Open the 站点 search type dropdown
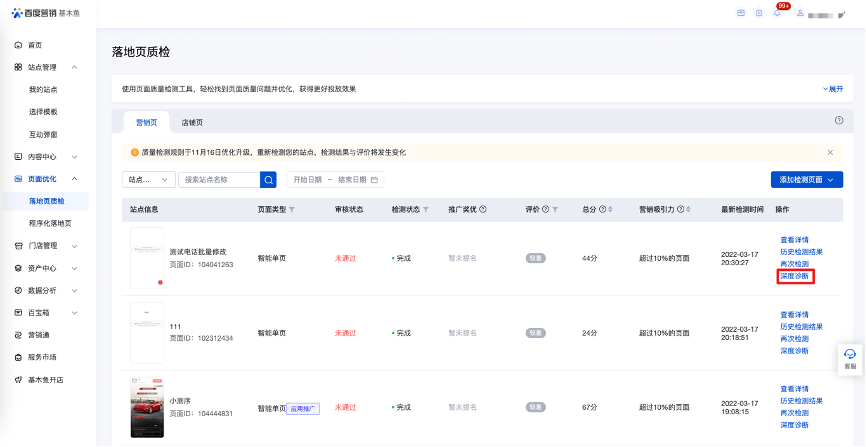This screenshot has width=866, height=447. click(148, 180)
